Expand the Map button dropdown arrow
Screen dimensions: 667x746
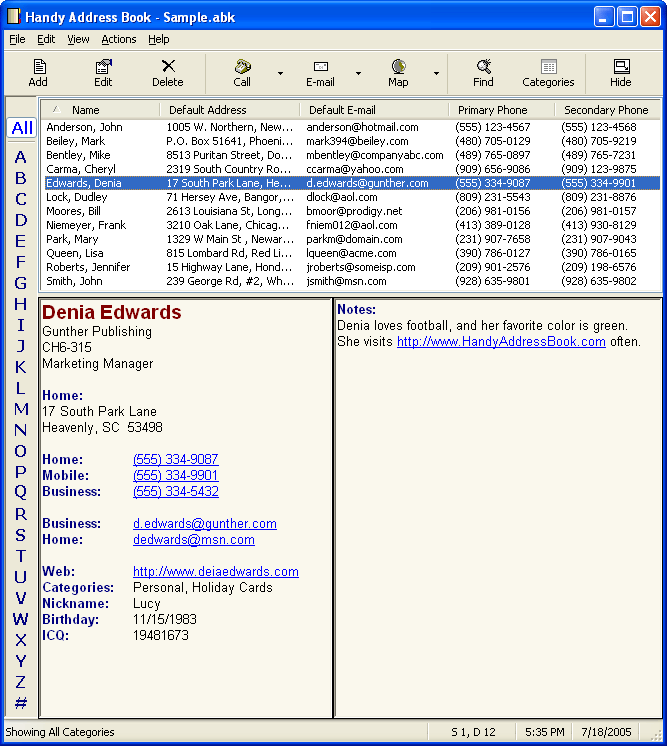pos(436,73)
